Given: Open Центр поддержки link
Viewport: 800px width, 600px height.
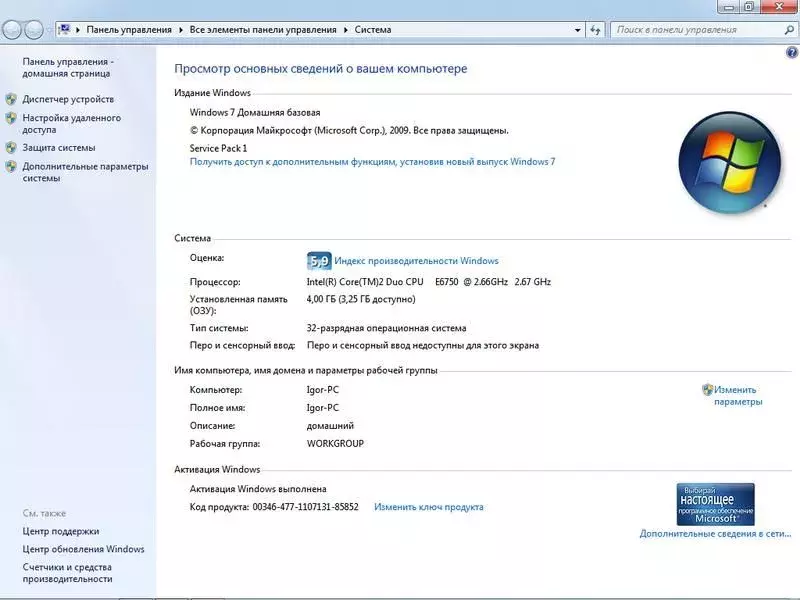Looking at the screenshot, I should (61, 531).
